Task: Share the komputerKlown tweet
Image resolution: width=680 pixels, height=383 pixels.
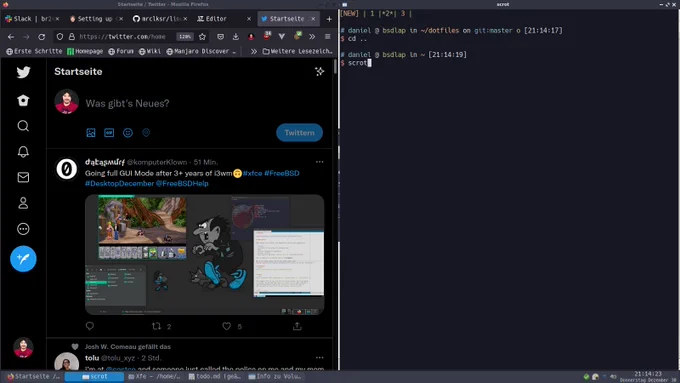Action: (297, 326)
